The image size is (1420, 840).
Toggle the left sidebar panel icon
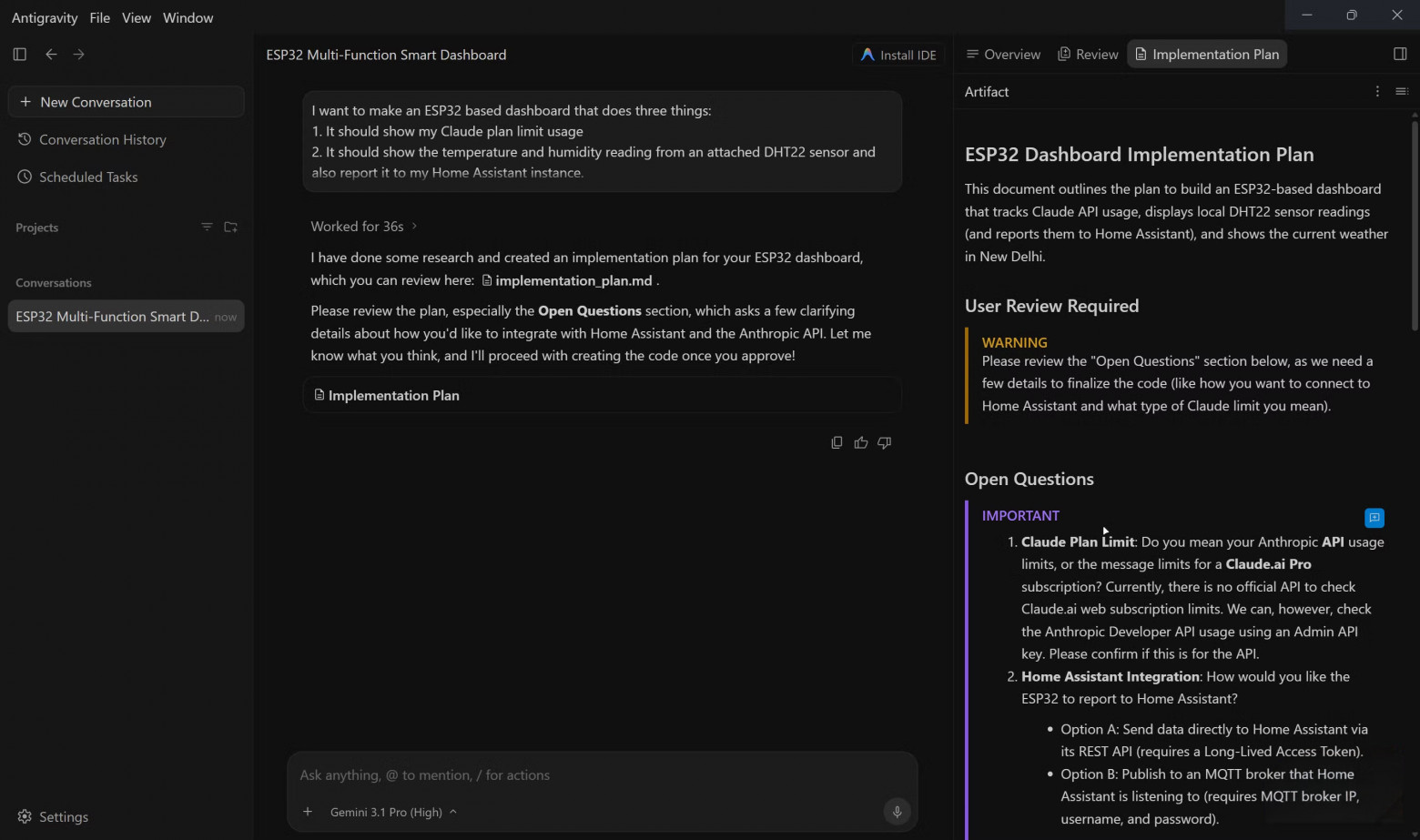pyautogui.click(x=20, y=55)
